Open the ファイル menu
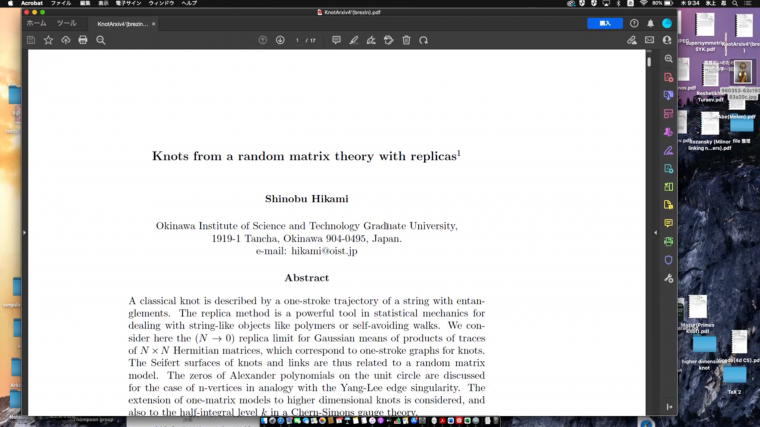760x427 pixels. [x=61, y=3]
